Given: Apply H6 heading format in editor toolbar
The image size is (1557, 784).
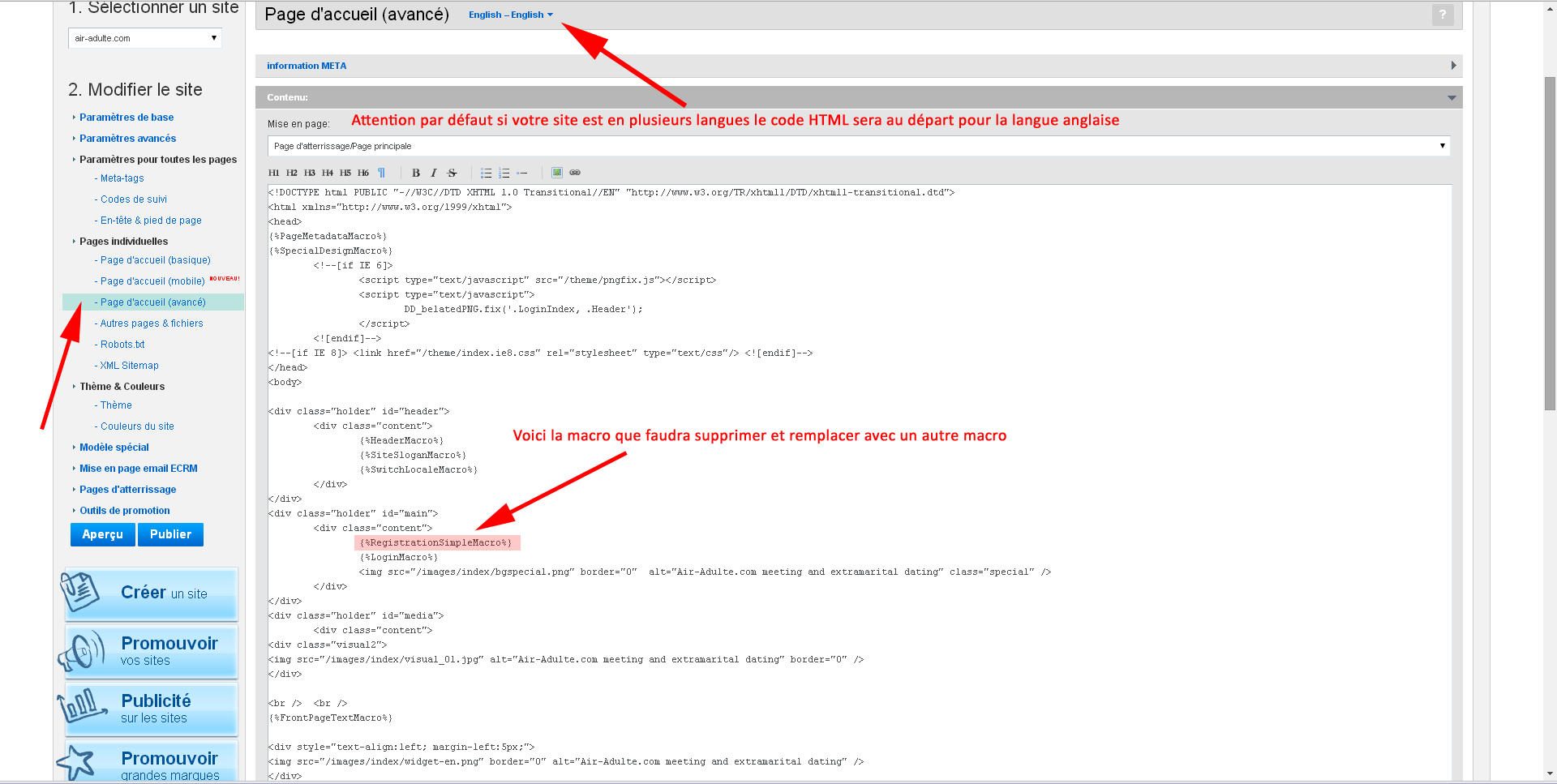Looking at the screenshot, I should click(363, 173).
